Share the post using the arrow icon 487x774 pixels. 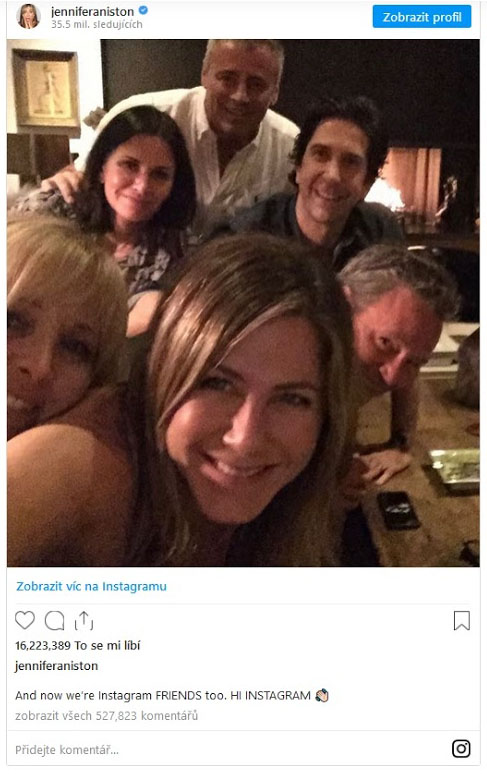(84, 620)
